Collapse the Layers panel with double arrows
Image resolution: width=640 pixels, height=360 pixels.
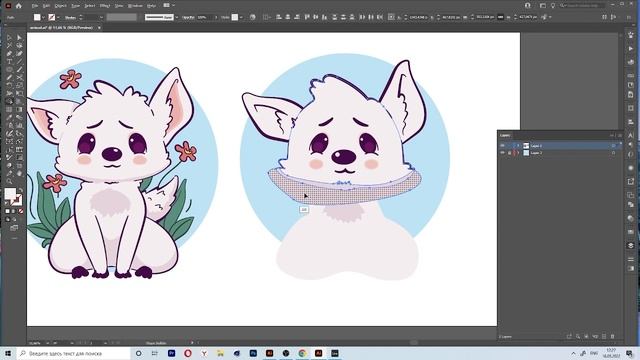(x=612, y=135)
